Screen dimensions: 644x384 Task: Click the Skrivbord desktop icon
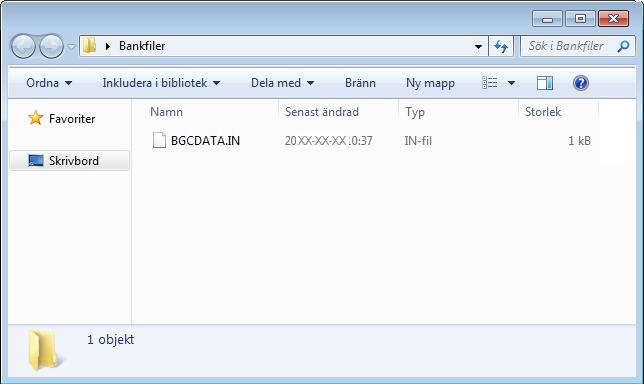pos(36,161)
